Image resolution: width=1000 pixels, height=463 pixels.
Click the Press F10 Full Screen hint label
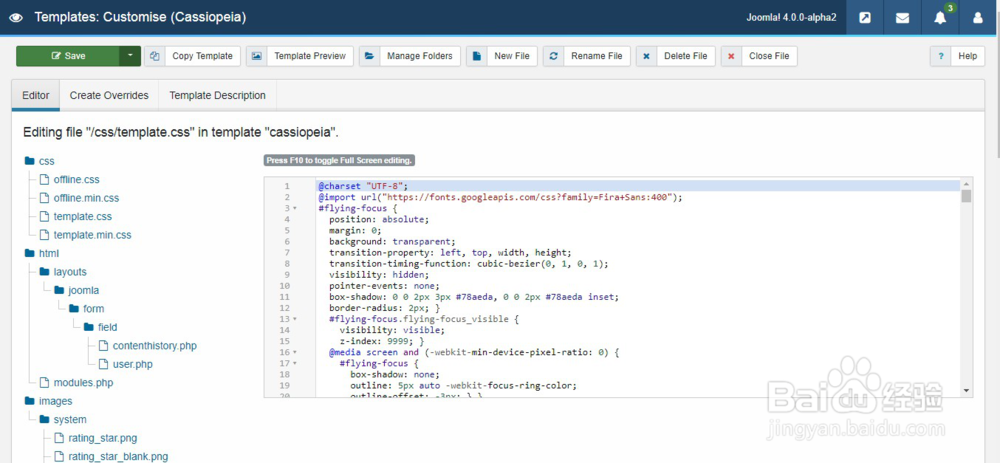[x=339, y=161]
